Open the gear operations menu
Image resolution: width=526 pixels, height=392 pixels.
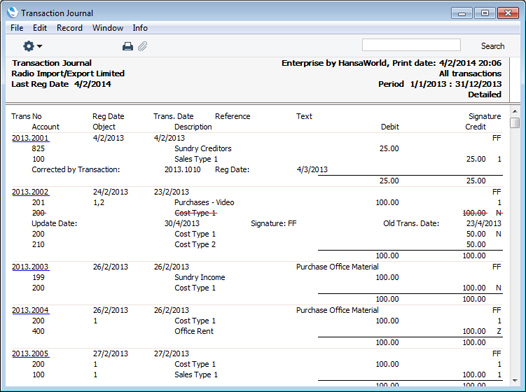[x=32, y=46]
